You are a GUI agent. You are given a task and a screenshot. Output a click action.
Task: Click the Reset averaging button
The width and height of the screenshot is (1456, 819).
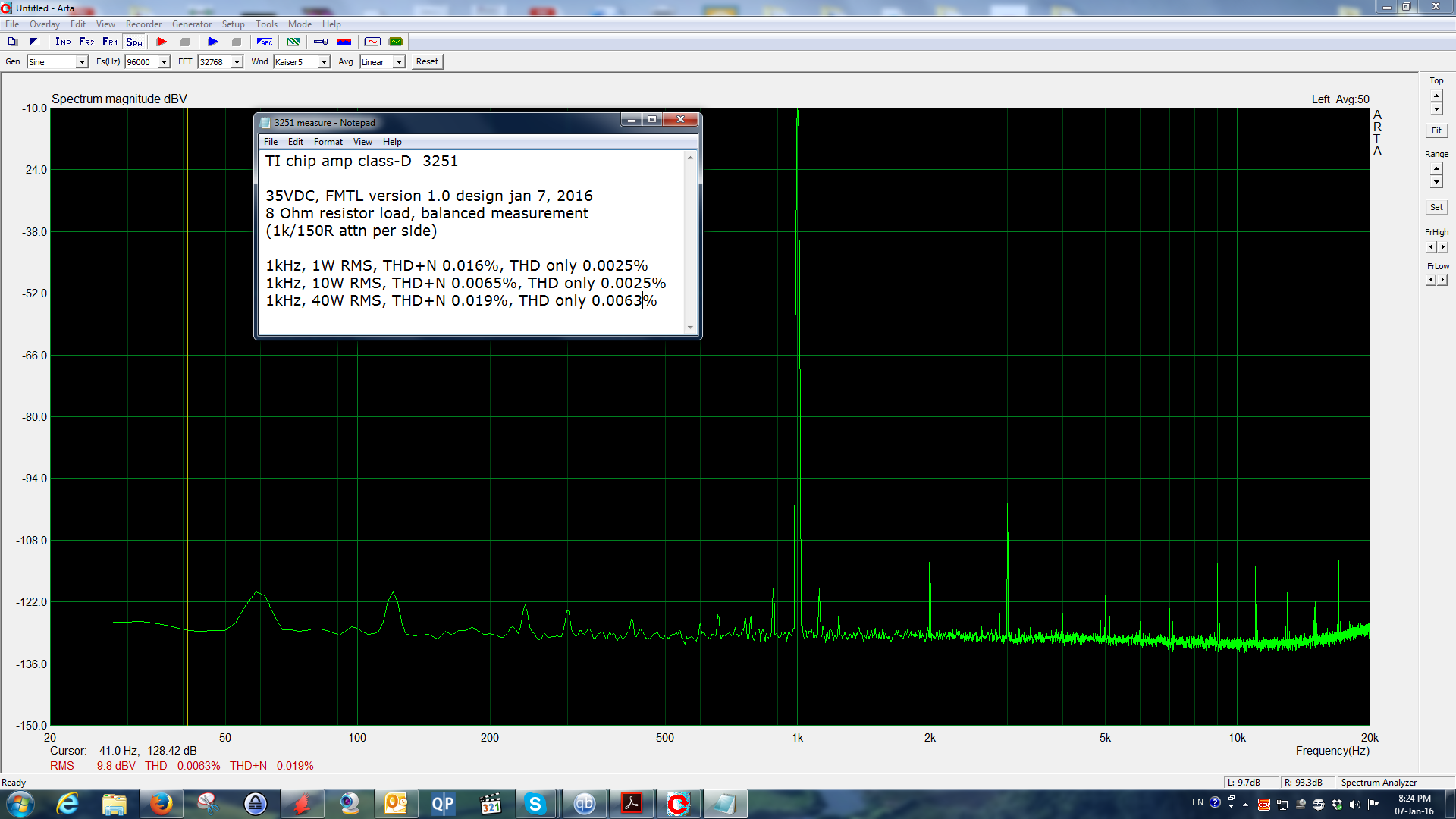pyautogui.click(x=427, y=62)
